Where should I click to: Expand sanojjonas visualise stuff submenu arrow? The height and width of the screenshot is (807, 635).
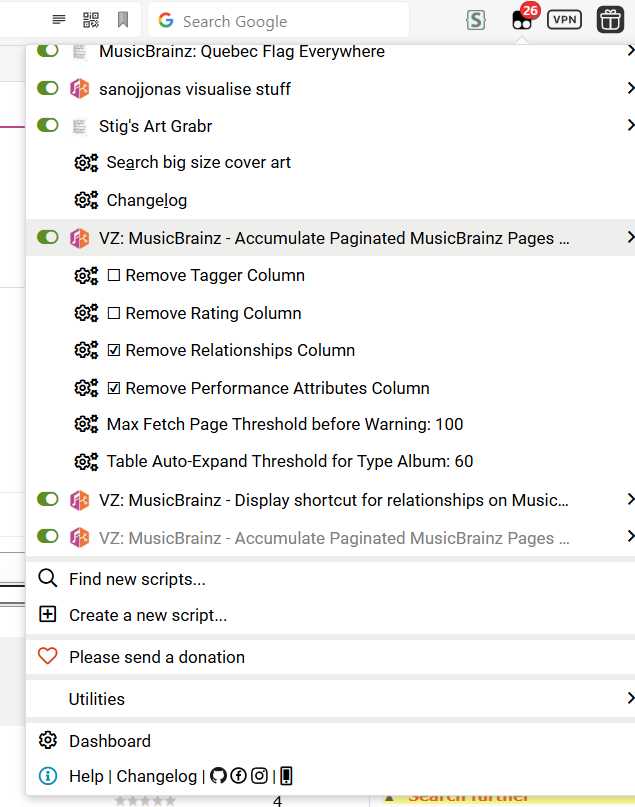point(629,89)
